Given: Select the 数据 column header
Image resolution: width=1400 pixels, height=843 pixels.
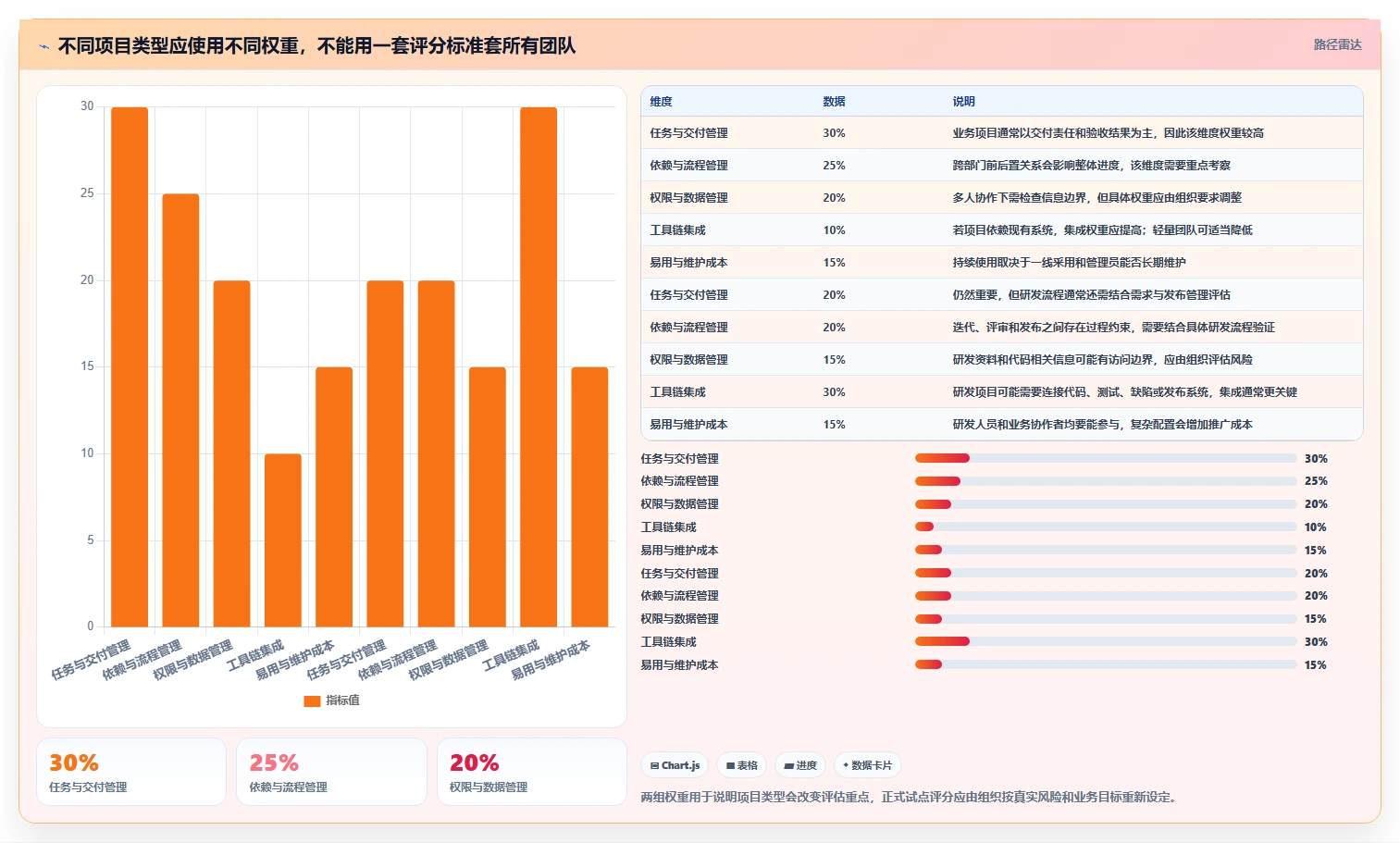Looking at the screenshot, I should click(x=834, y=102).
